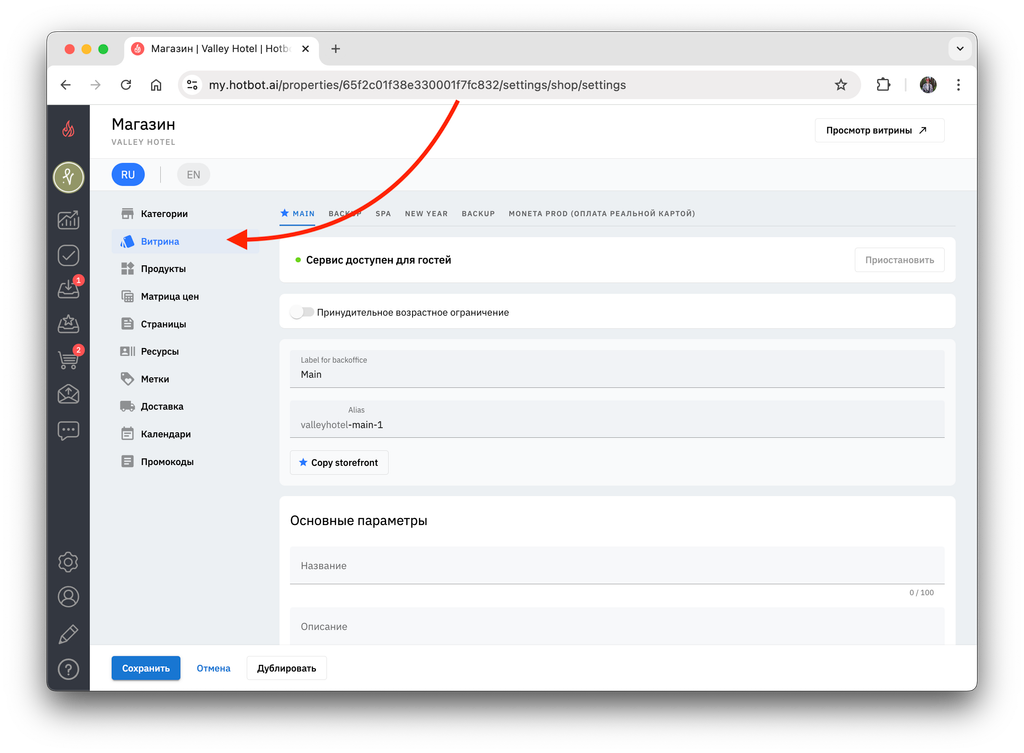Image resolution: width=1024 pixels, height=753 pixels.
Task: Open Ресурсы in the shop menu
Action: coord(185,351)
